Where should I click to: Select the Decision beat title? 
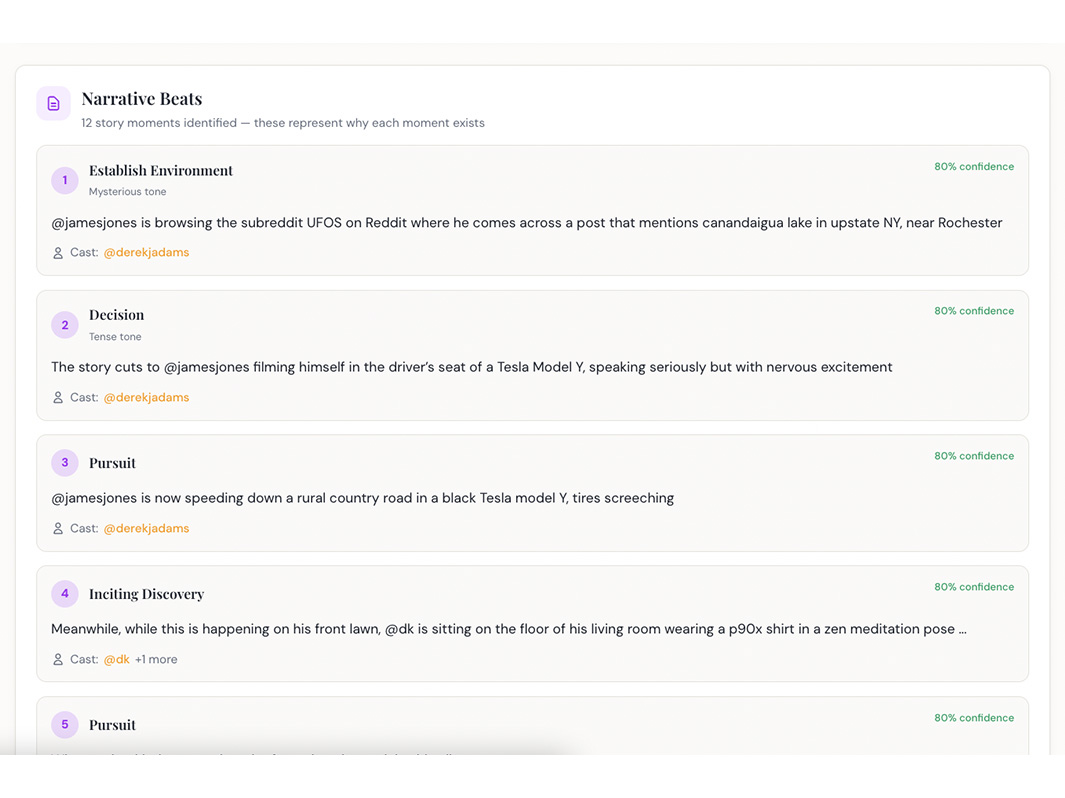116,315
